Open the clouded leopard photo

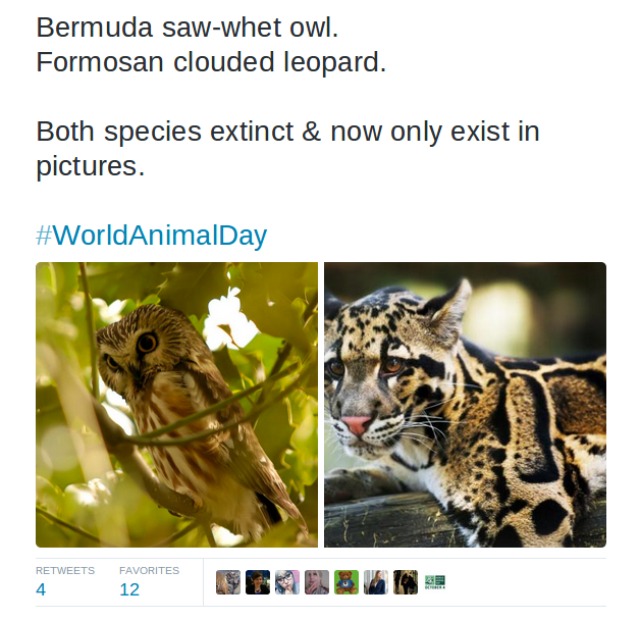coord(465,404)
